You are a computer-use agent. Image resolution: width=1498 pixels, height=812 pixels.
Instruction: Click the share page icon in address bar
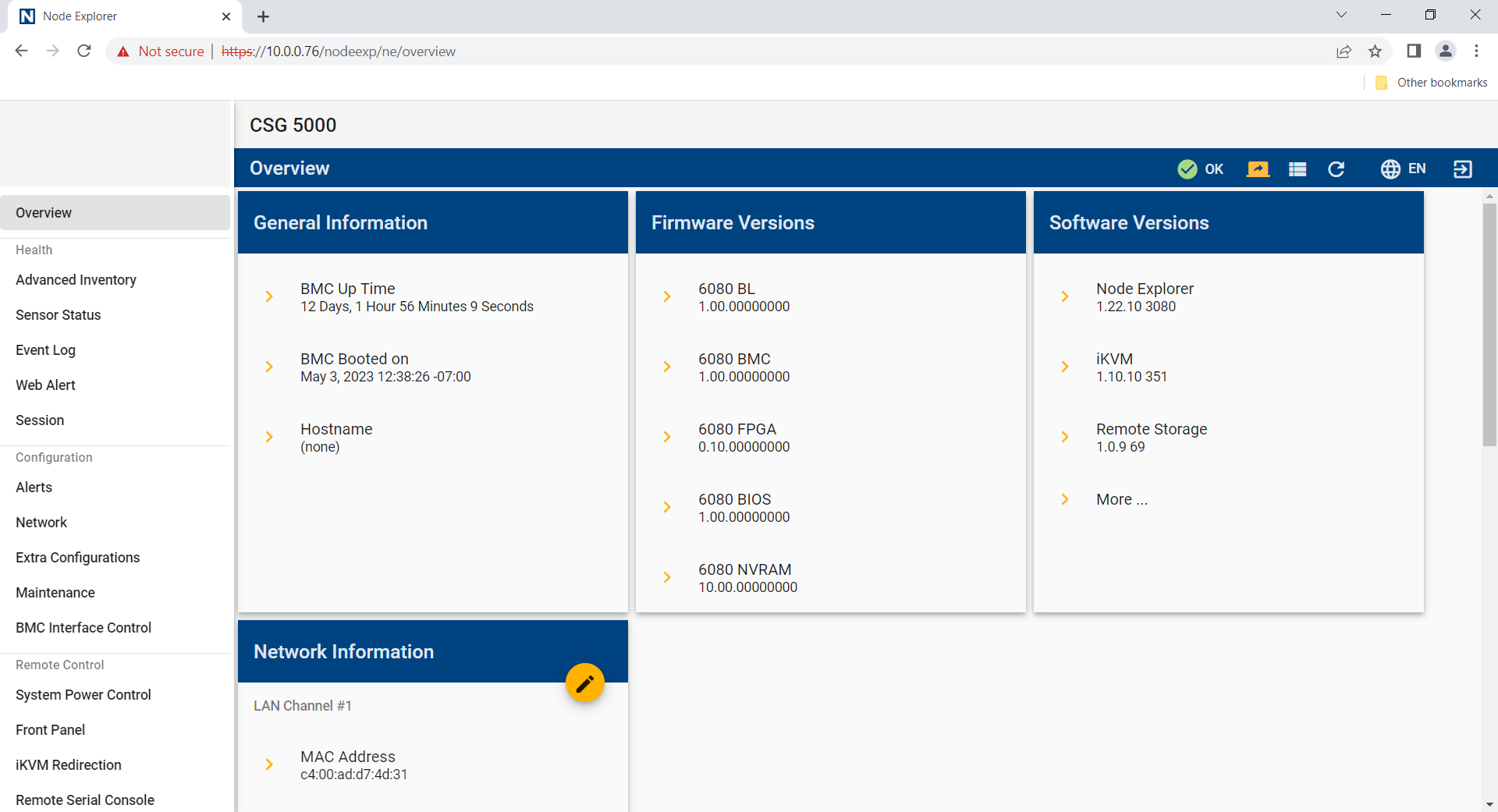1344,51
